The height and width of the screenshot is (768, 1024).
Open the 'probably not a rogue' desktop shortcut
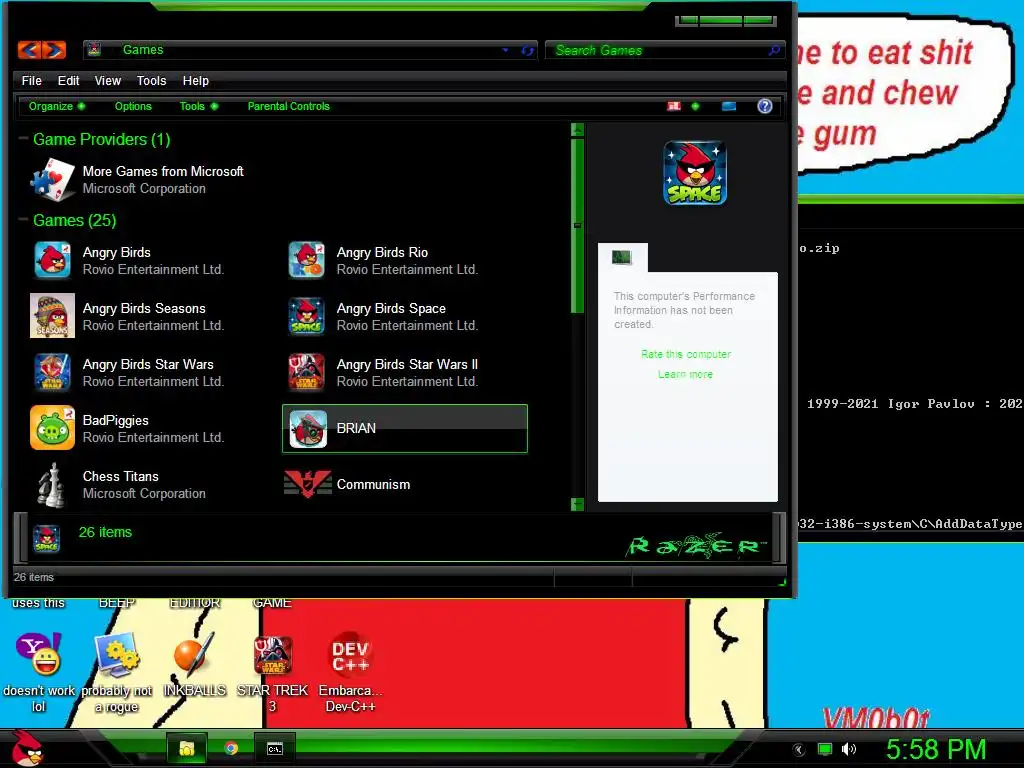tap(116, 672)
